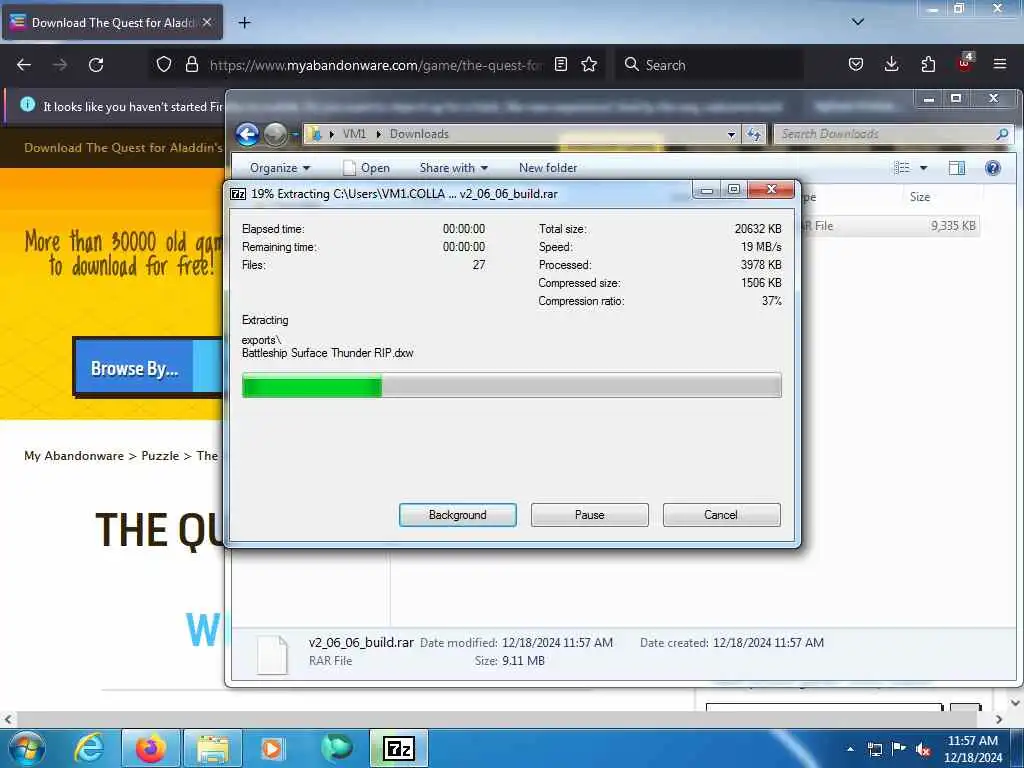Launch Internet Explorer from taskbar
This screenshot has width=1024, height=768.
point(89,748)
